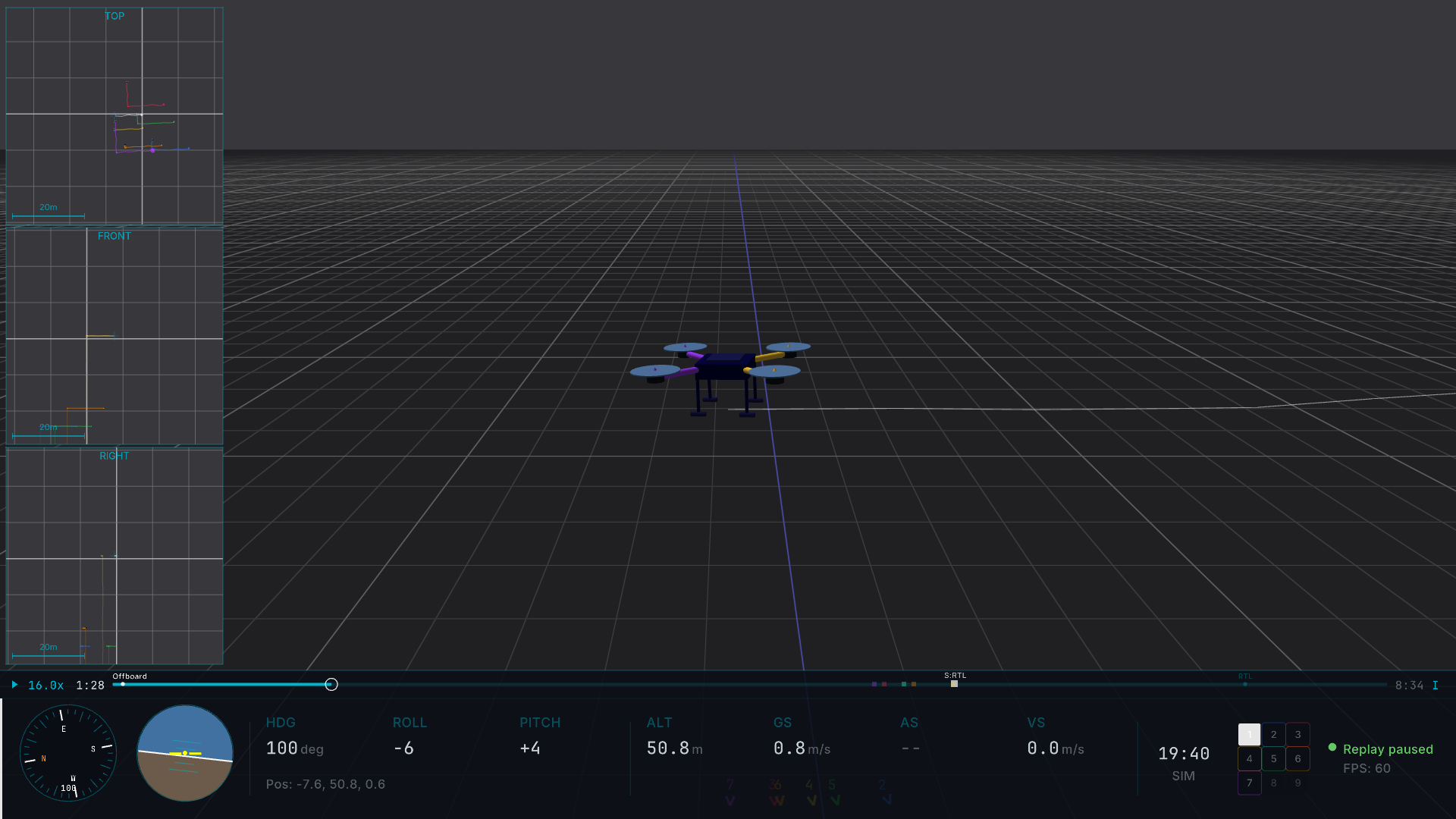Select vehicle number 5 in the selector grid
1456x819 pixels.
pos(1274,758)
